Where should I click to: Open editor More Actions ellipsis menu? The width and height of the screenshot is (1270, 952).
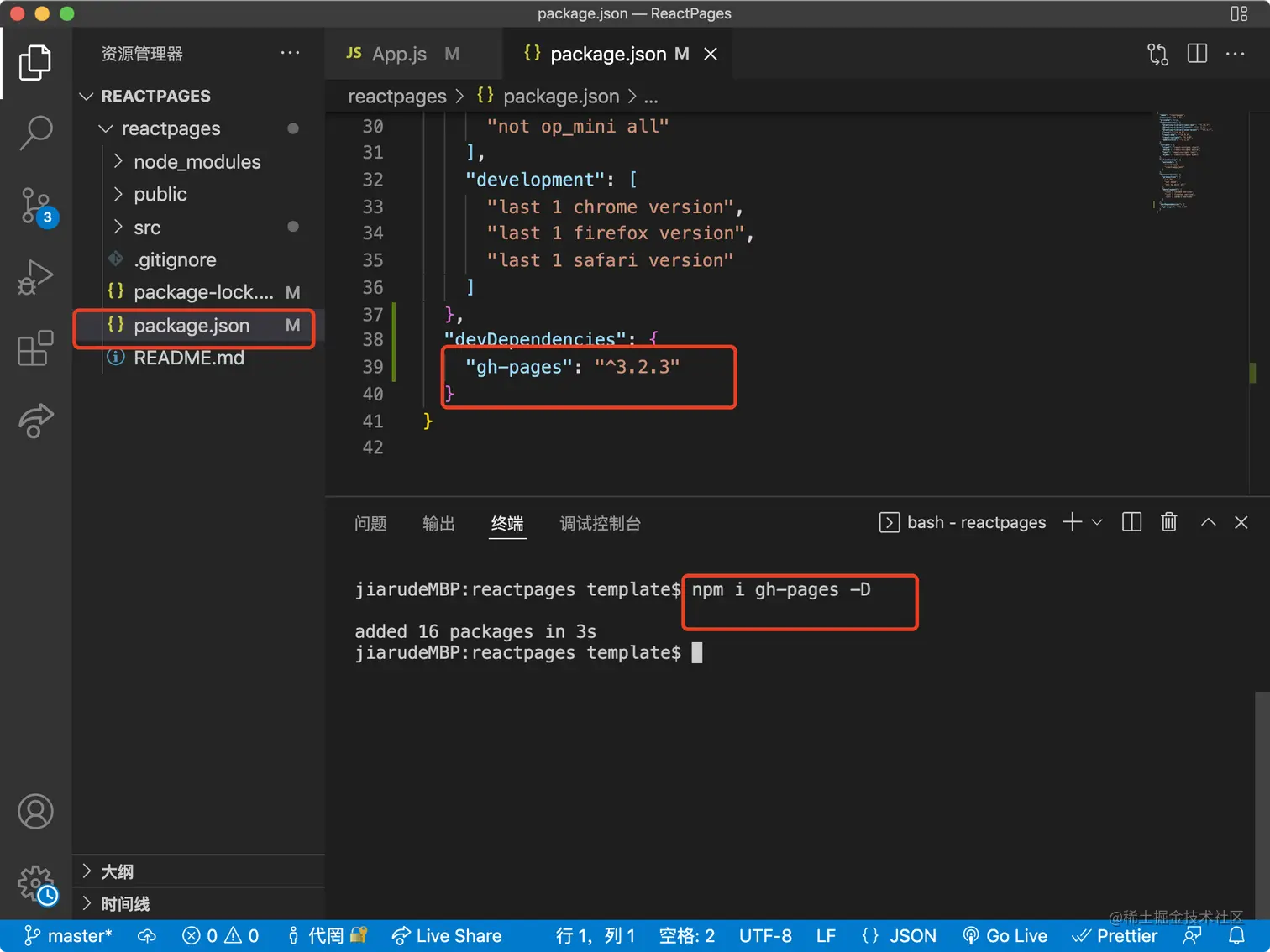coord(1236,54)
